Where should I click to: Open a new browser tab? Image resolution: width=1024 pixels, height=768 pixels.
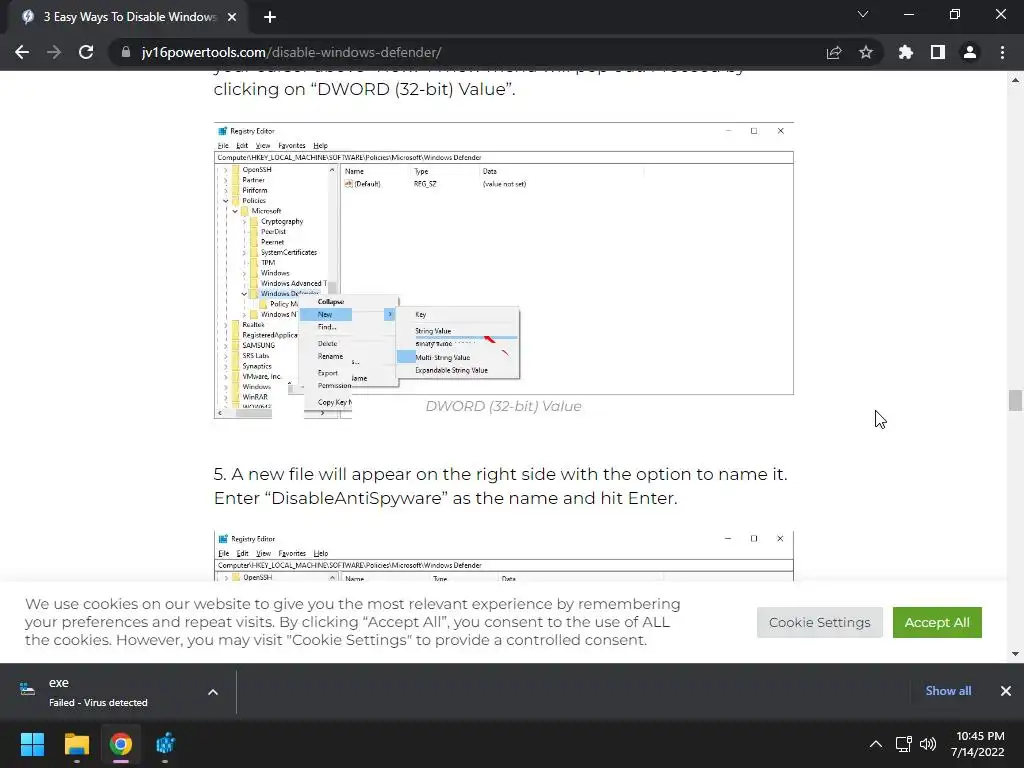pos(270,17)
